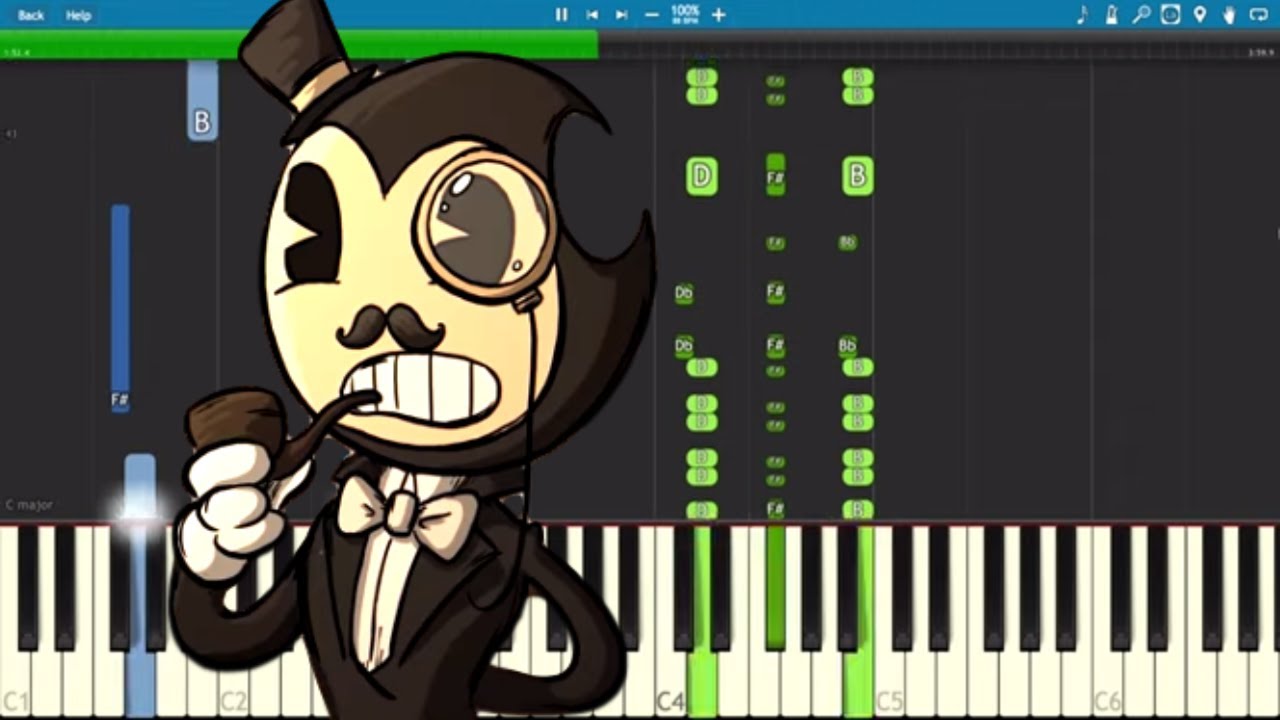Click the blue B note at top left
The width and height of the screenshot is (1280, 720).
coord(202,100)
